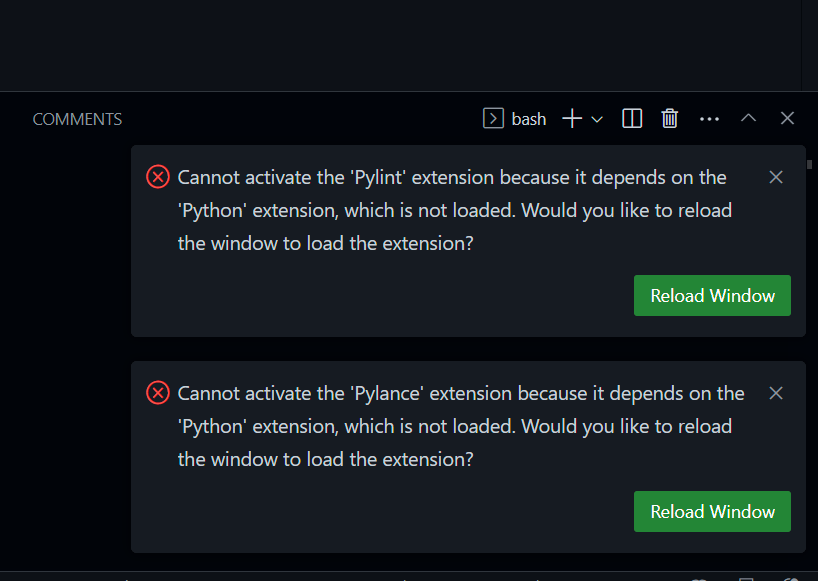The width and height of the screenshot is (818, 581).
Task: Click the error icon on the Pylint notification
Action: [157, 177]
